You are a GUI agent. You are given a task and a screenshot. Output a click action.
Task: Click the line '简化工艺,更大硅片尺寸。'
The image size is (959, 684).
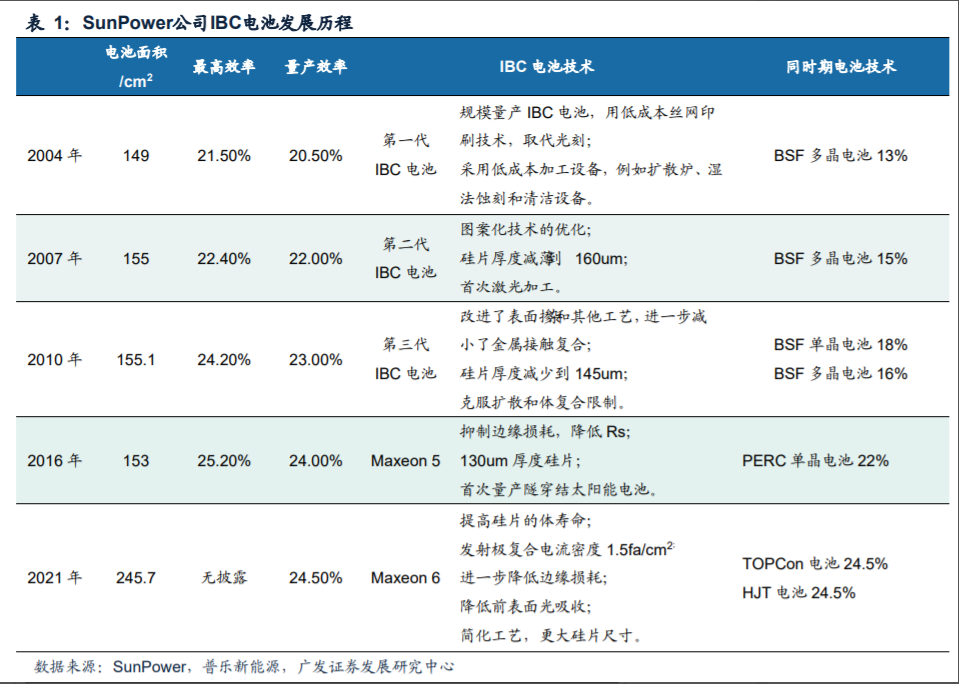coord(551,636)
